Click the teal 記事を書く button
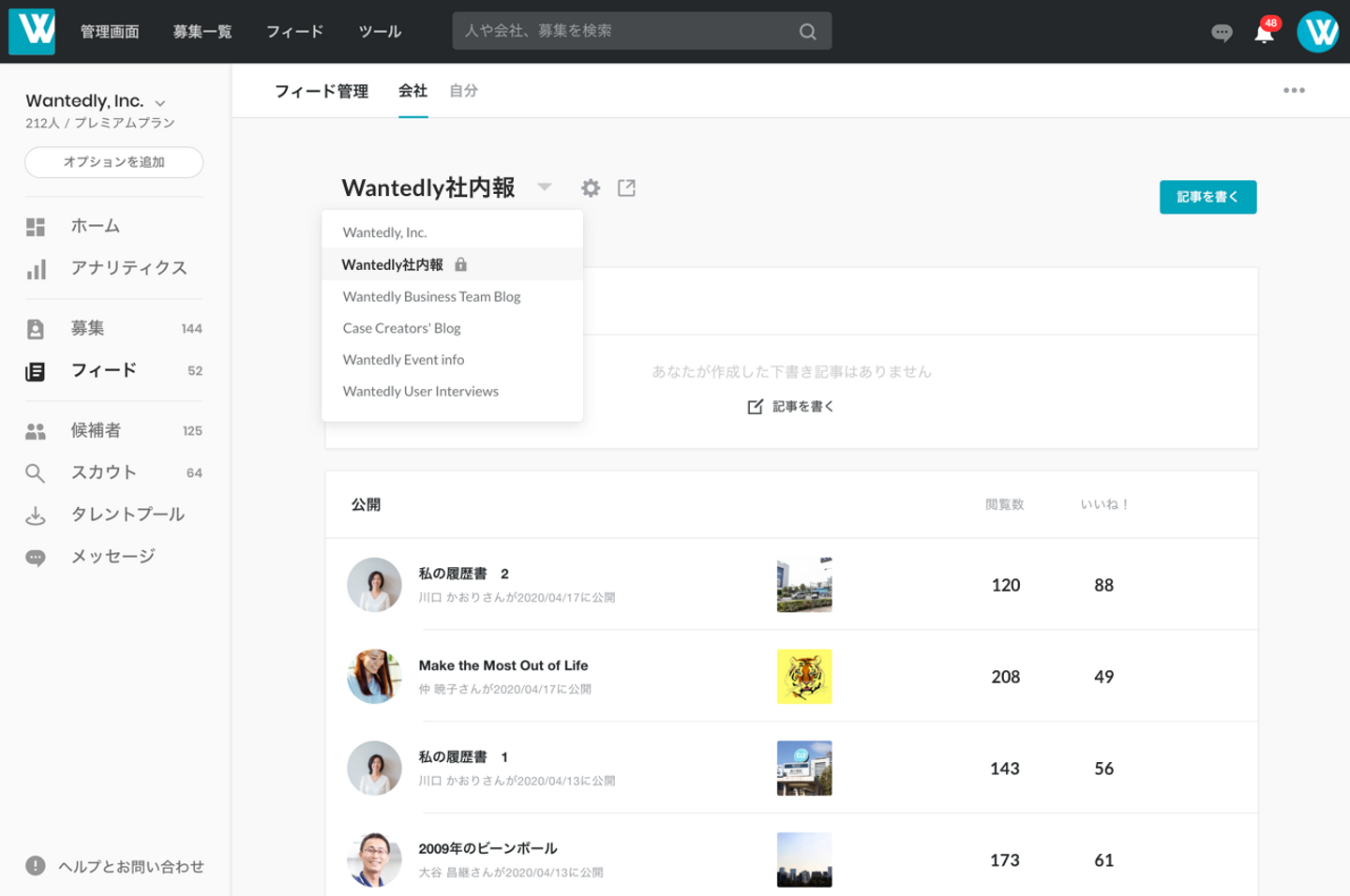Image resolution: width=1350 pixels, height=896 pixels. tap(1207, 197)
